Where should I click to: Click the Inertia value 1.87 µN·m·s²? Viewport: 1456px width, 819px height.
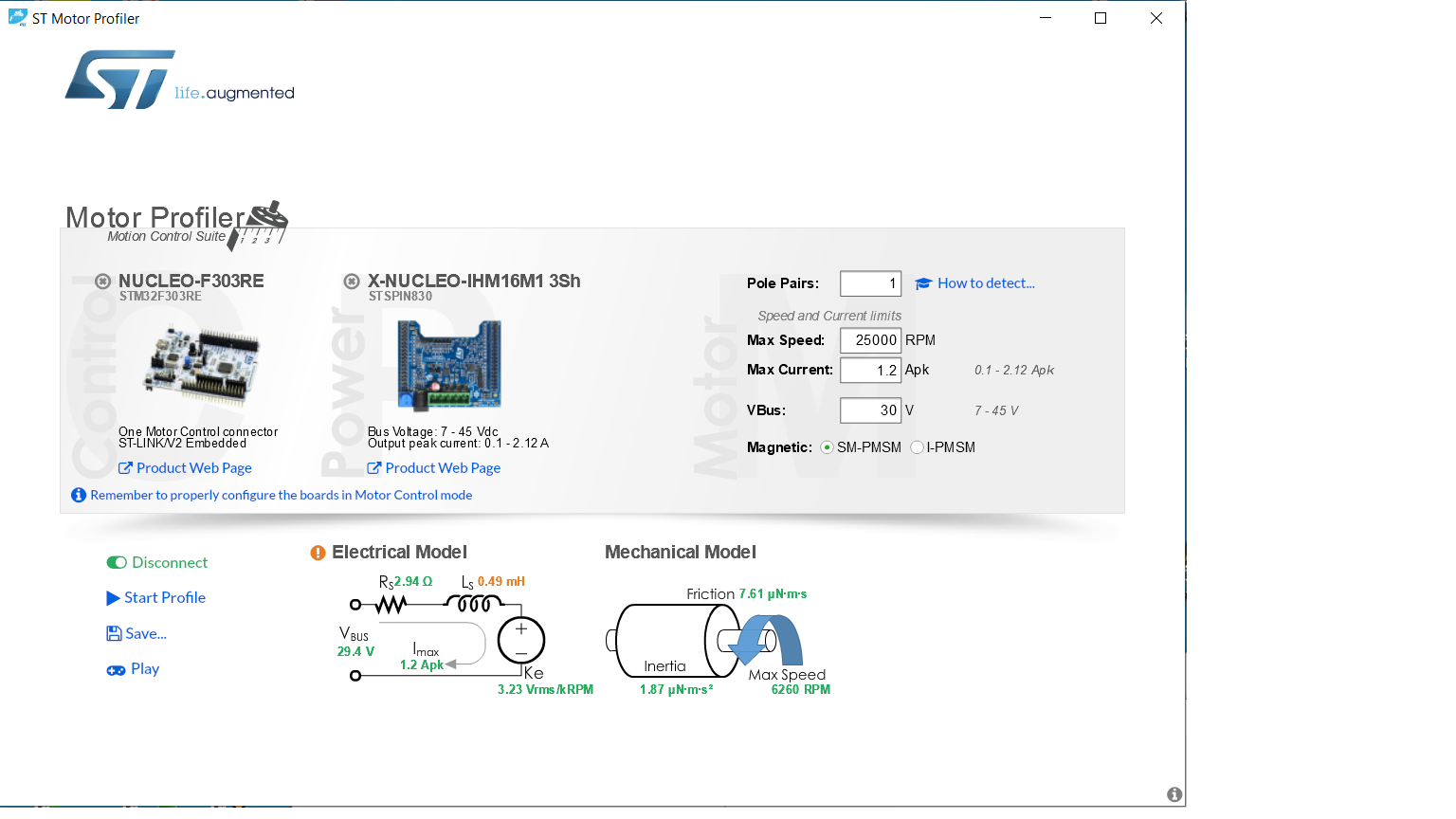pos(676,689)
